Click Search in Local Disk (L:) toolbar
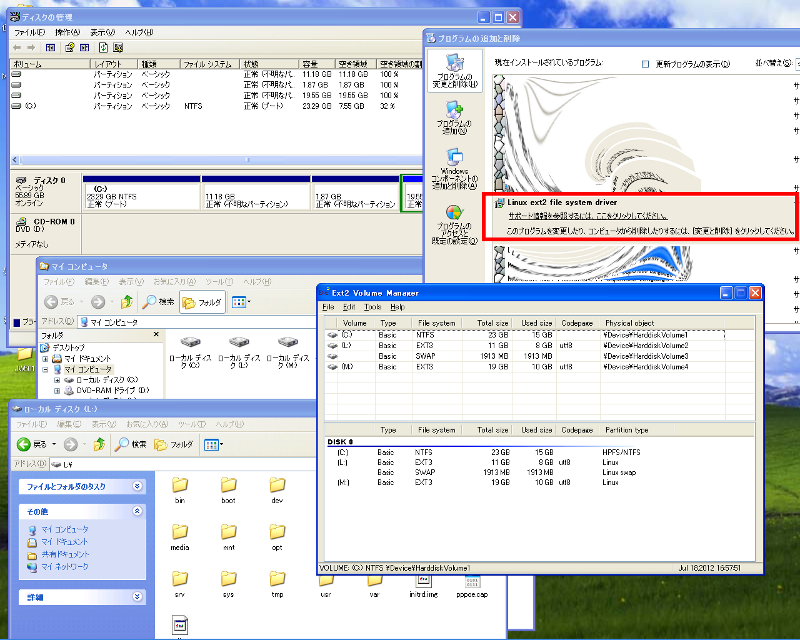The width and height of the screenshot is (800, 640). pyautogui.click(x=131, y=444)
